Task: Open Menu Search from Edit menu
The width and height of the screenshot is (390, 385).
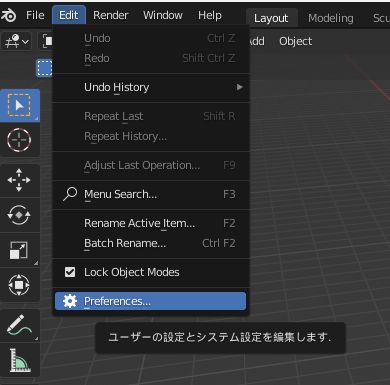Action: coord(151,194)
